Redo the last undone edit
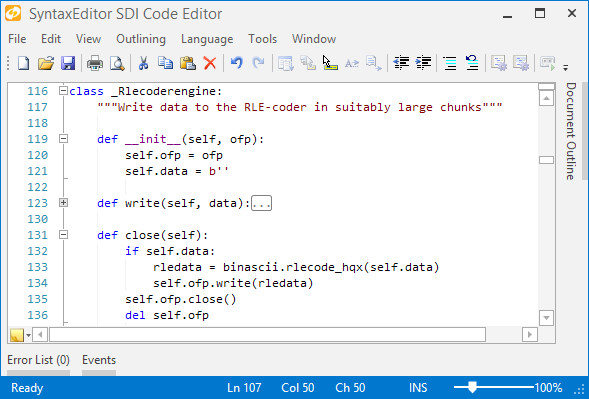589x399 pixels. click(258, 62)
